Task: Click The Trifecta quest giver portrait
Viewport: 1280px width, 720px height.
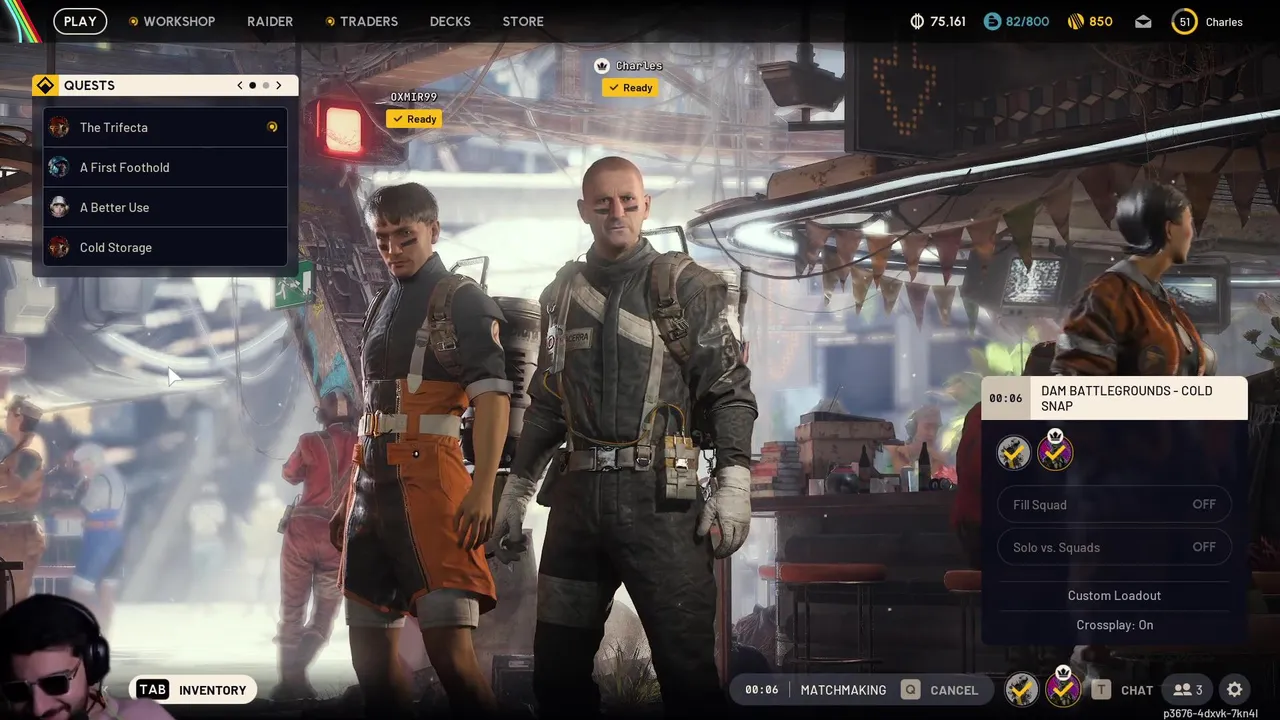Action: [x=59, y=127]
